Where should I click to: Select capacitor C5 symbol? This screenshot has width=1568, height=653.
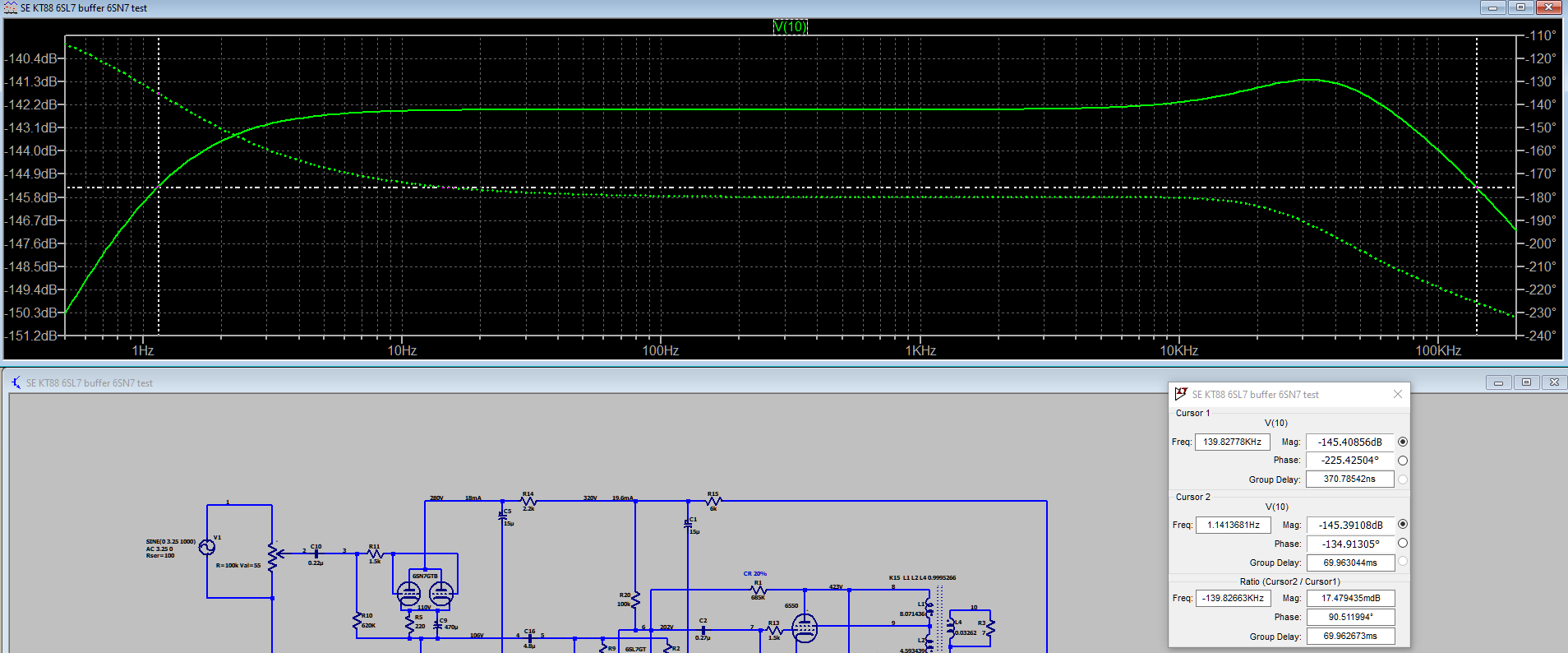pyautogui.click(x=502, y=517)
